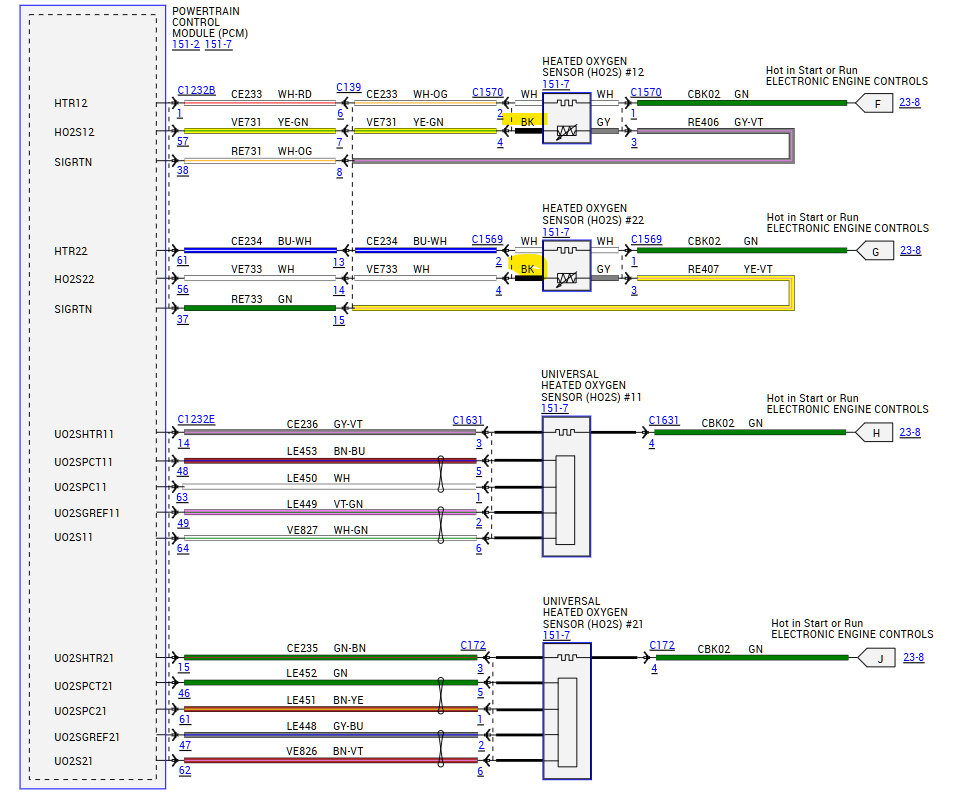This screenshot has height=802, width=955.
Task: Click the HO2S #12 sensor symbol box
Action: coord(566,118)
